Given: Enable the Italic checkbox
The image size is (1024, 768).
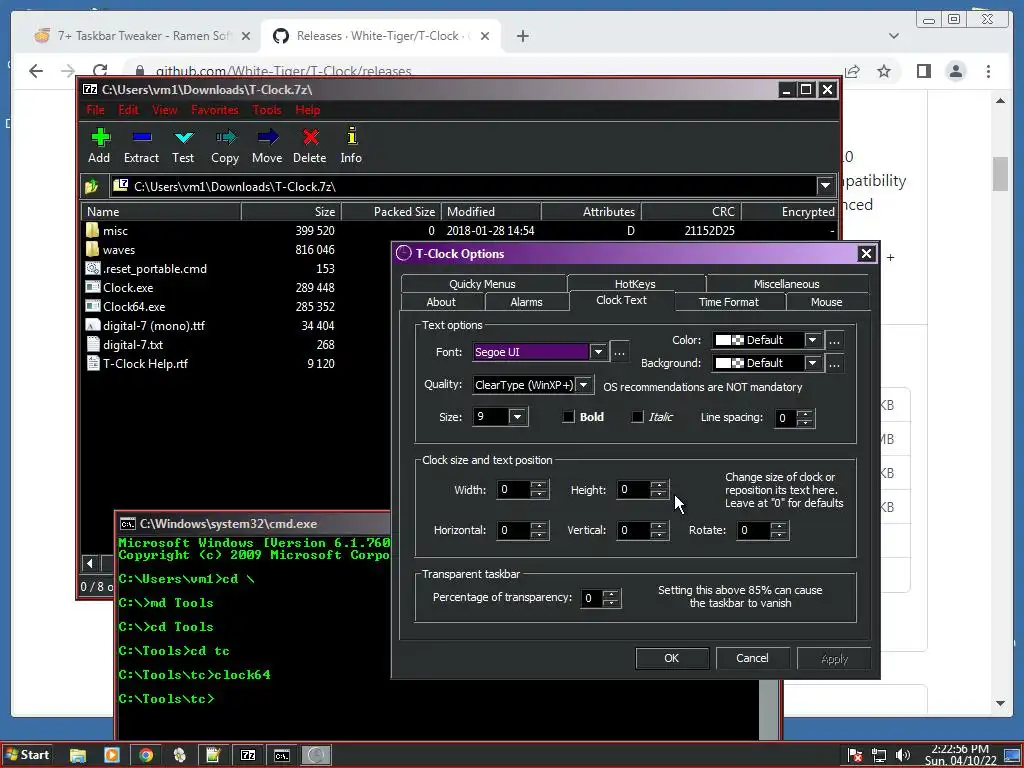Looking at the screenshot, I should [637, 417].
